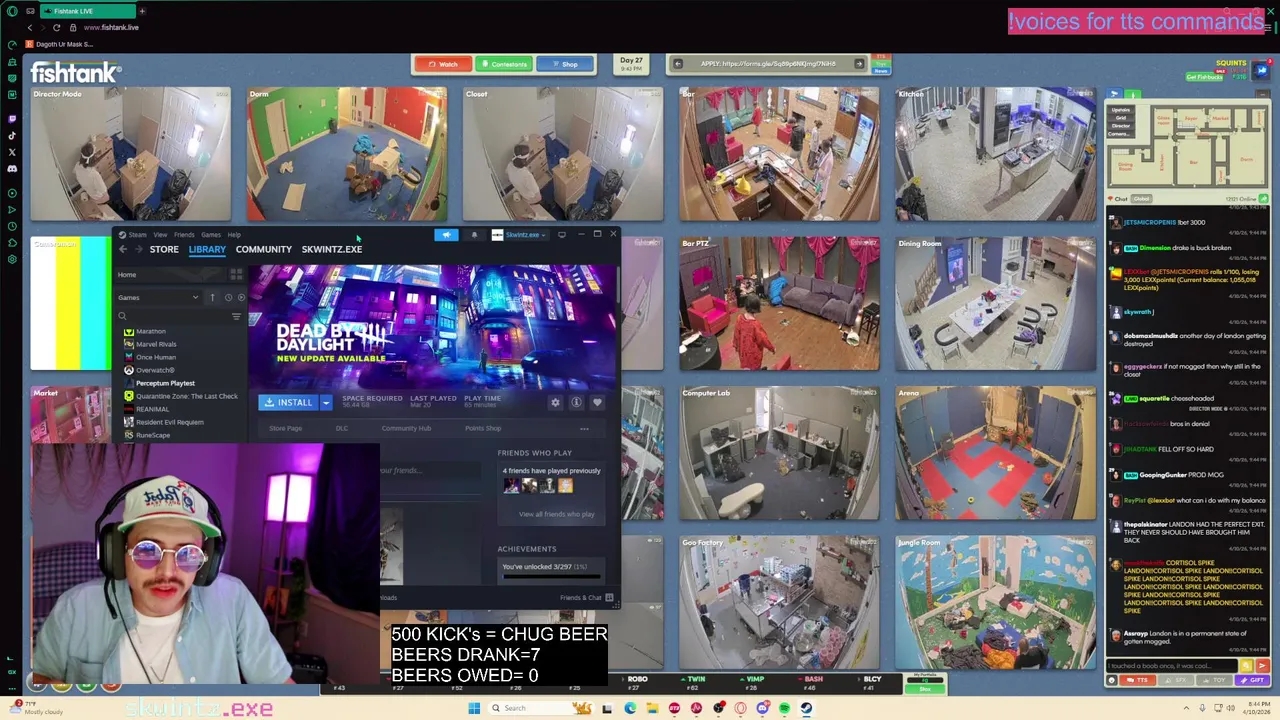Click the Steam library sort arrow icon
The height and width of the screenshot is (720, 1280).
coord(212,297)
